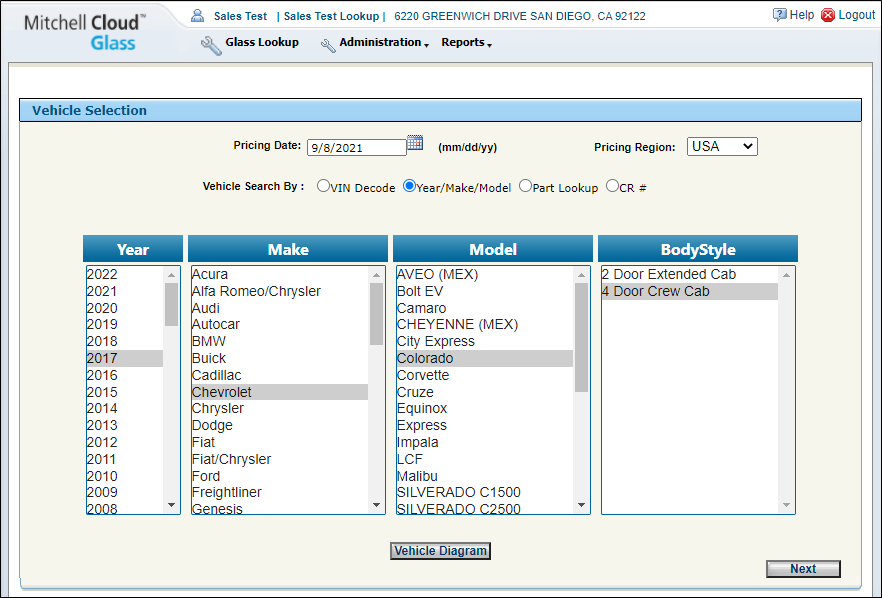Select Buick in the Make list
Screen dimensions: 882x598
(x=280, y=358)
